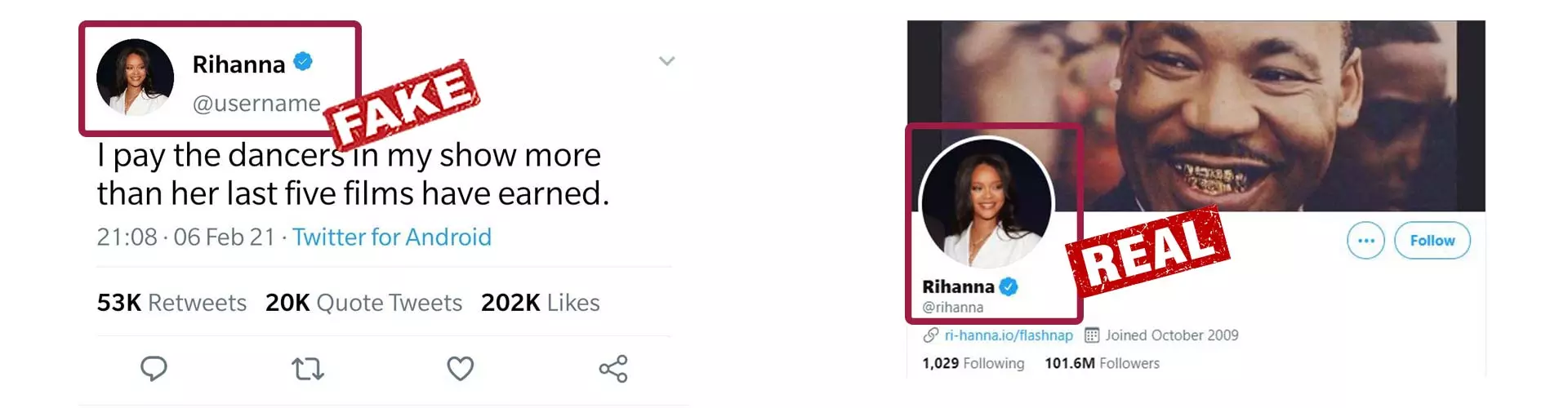Viewport: 1568px width, 408px height.
Task: Click the link chain icon on profile
Action: [930, 335]
